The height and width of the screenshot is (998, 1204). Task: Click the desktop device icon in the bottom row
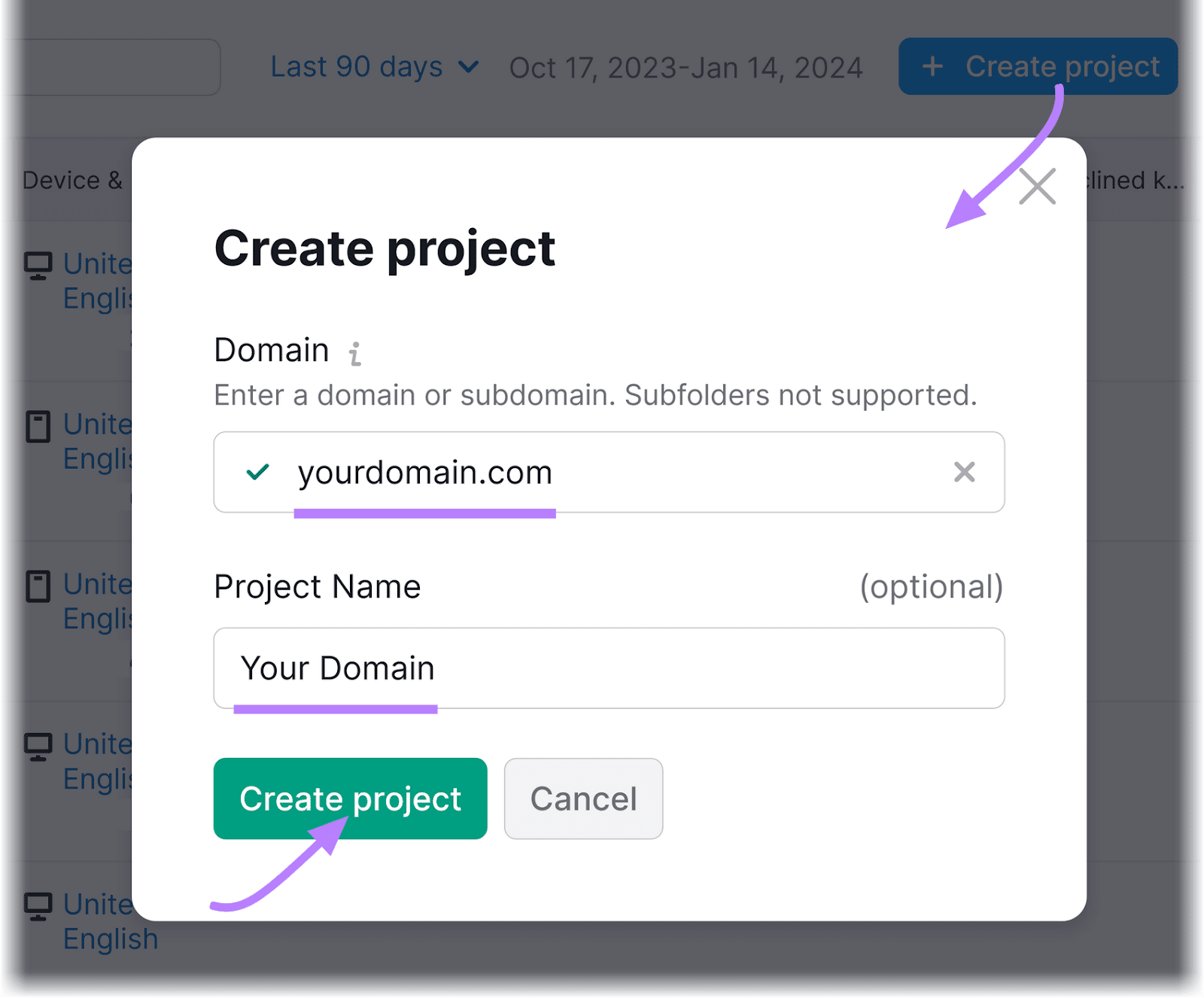37,905
